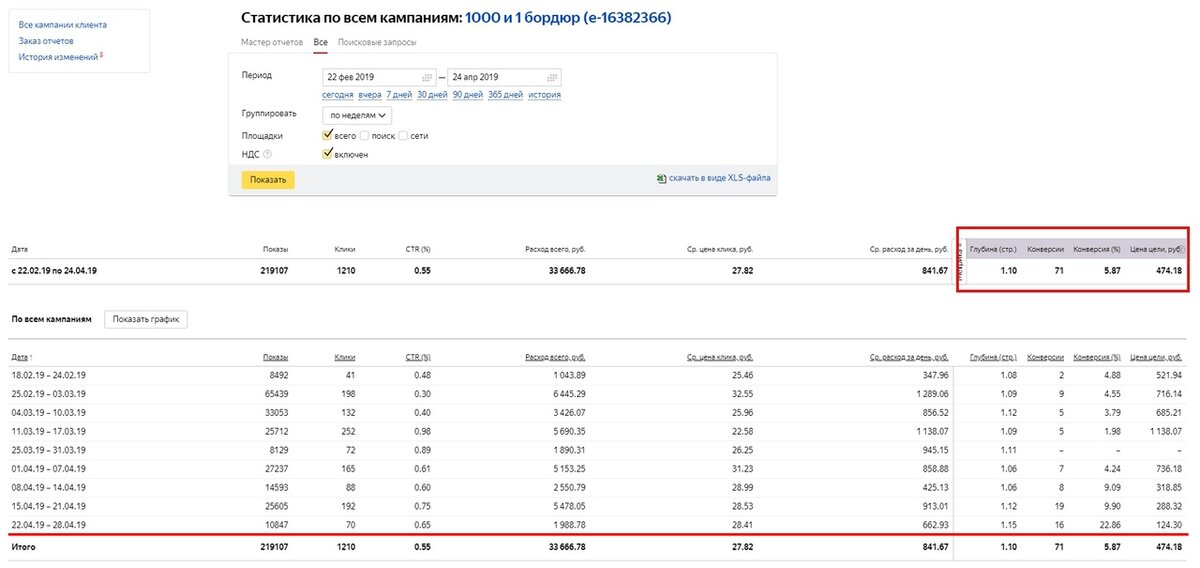
Task: Open campaign link 1000 и 1 бордюр
Action: [568, 18]
